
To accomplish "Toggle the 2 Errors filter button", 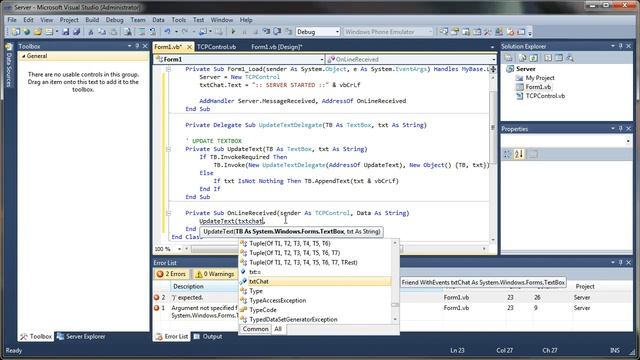I will point(171,274).
